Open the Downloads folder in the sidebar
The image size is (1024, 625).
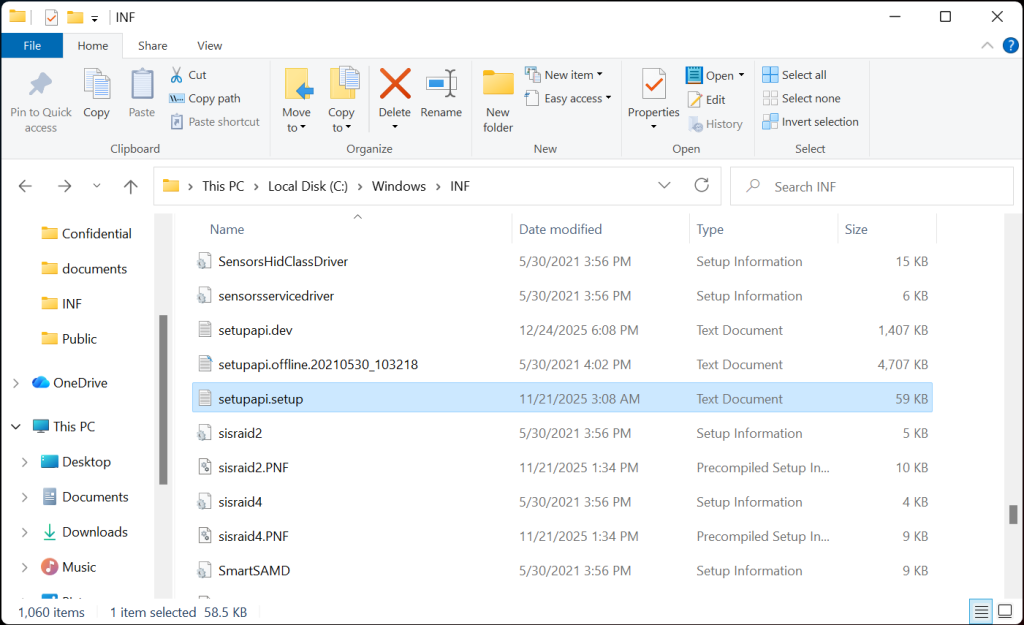click(x=96, y=531)
